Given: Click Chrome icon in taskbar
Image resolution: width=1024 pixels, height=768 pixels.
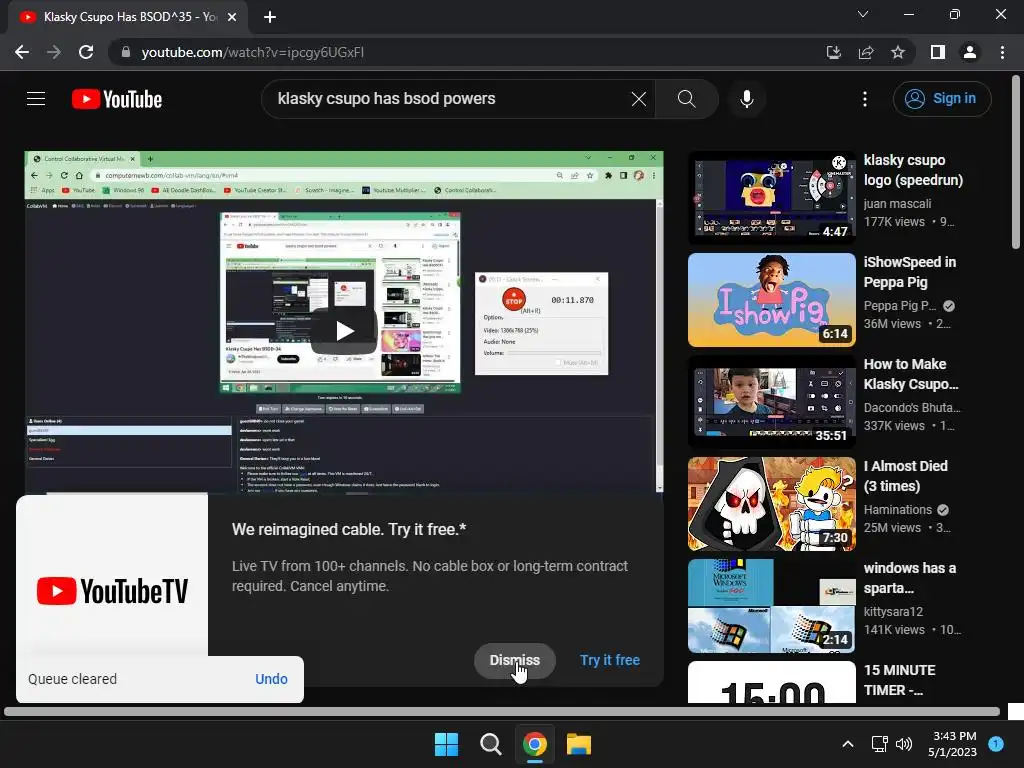Looking at the screenshot, I should 535,744.
